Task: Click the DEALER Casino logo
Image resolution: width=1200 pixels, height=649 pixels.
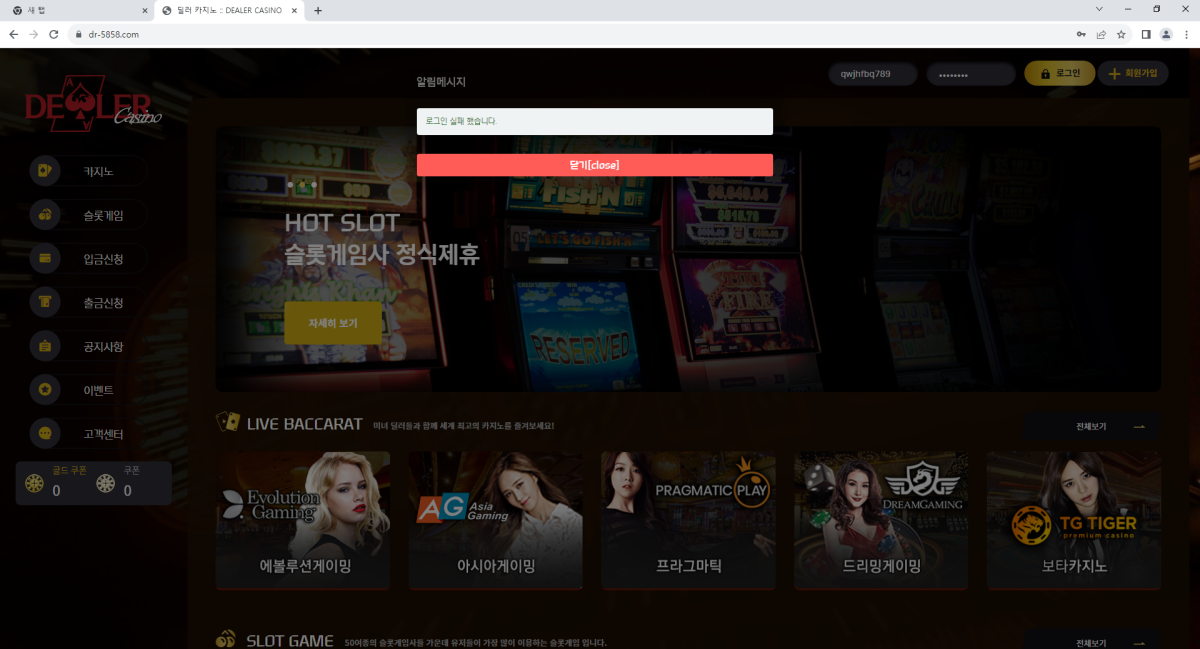Action: pos(93,105)
